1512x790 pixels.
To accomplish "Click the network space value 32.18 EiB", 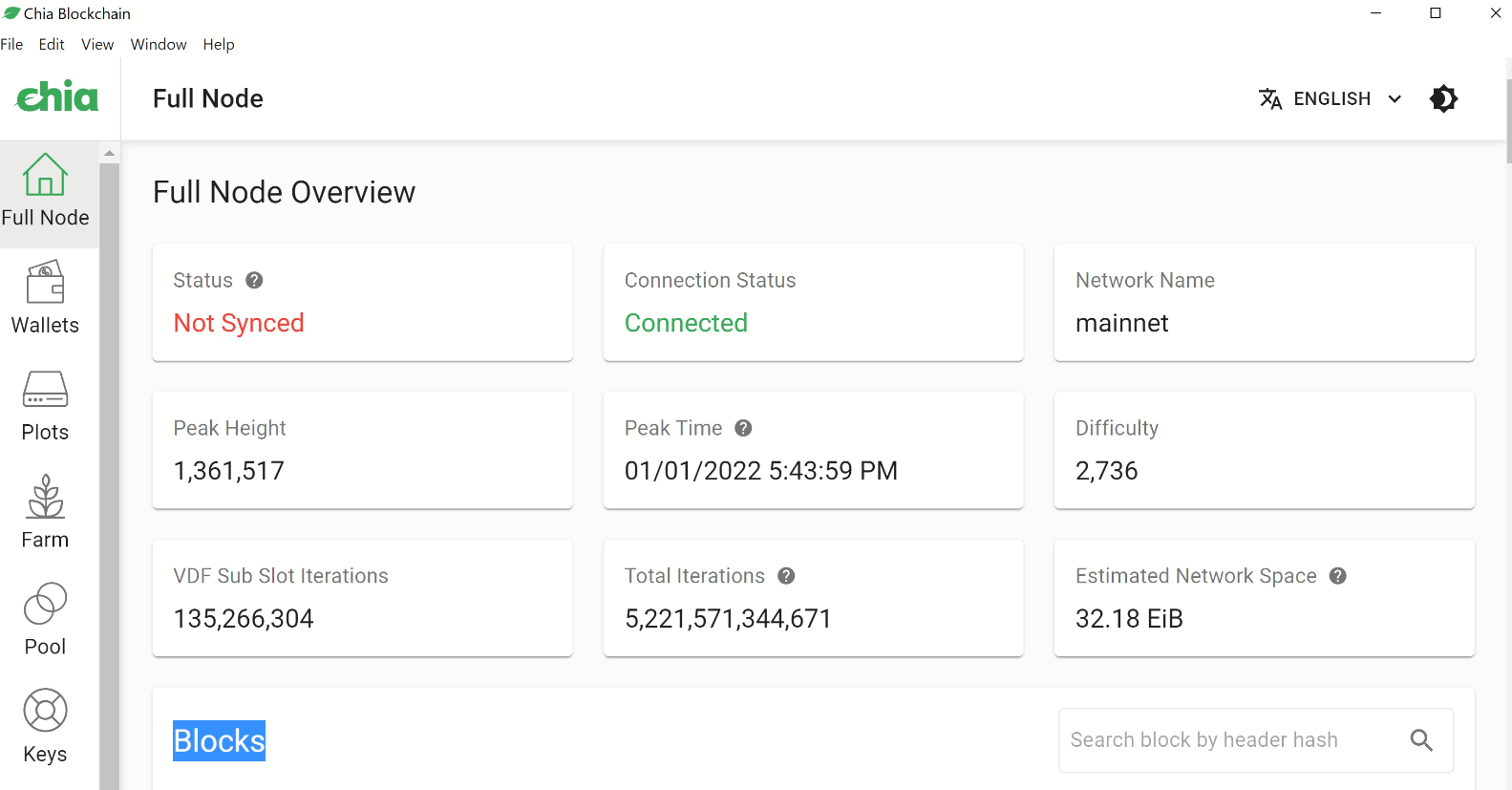I will [x=1129, y=619].
